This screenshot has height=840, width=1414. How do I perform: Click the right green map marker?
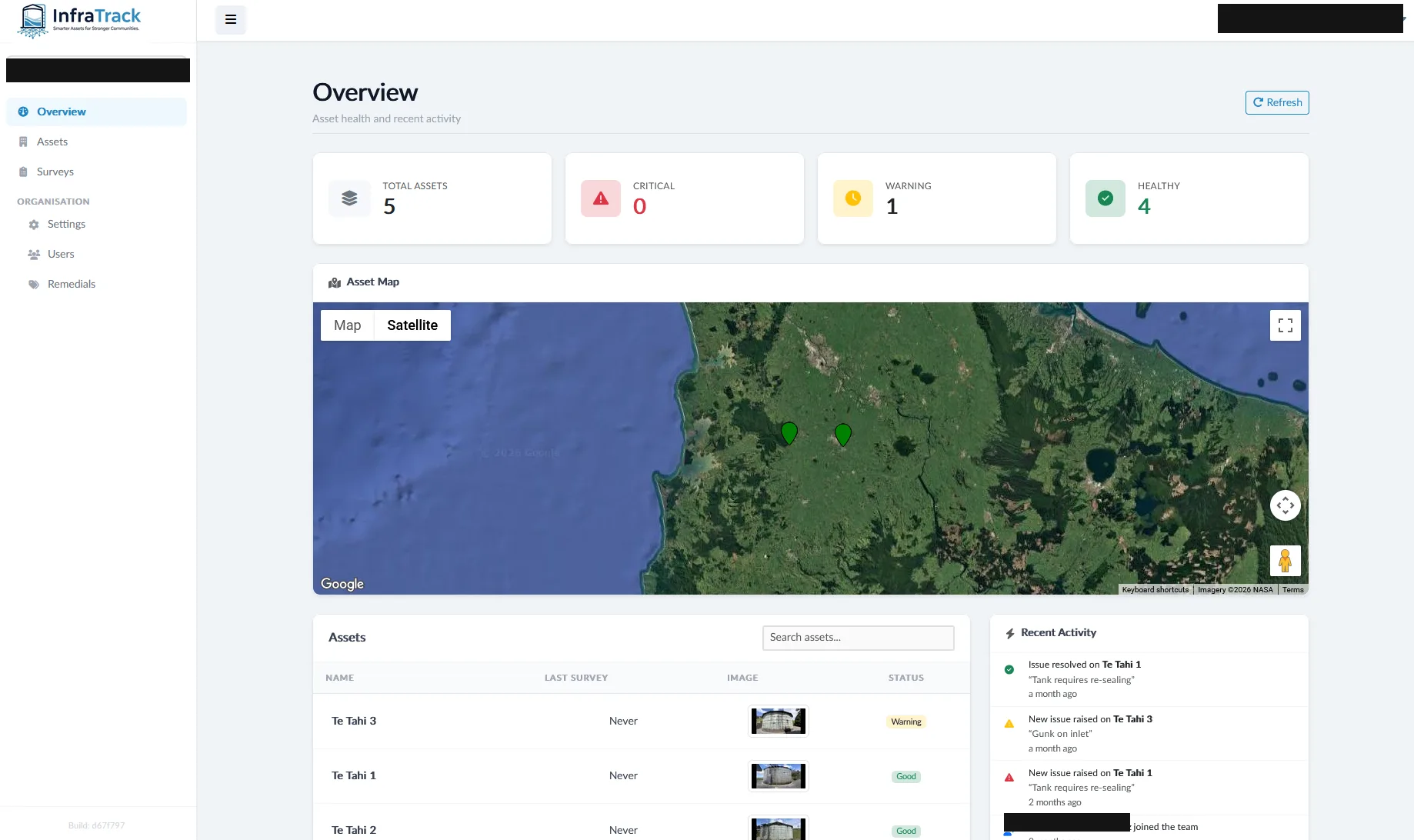(843, 435)
